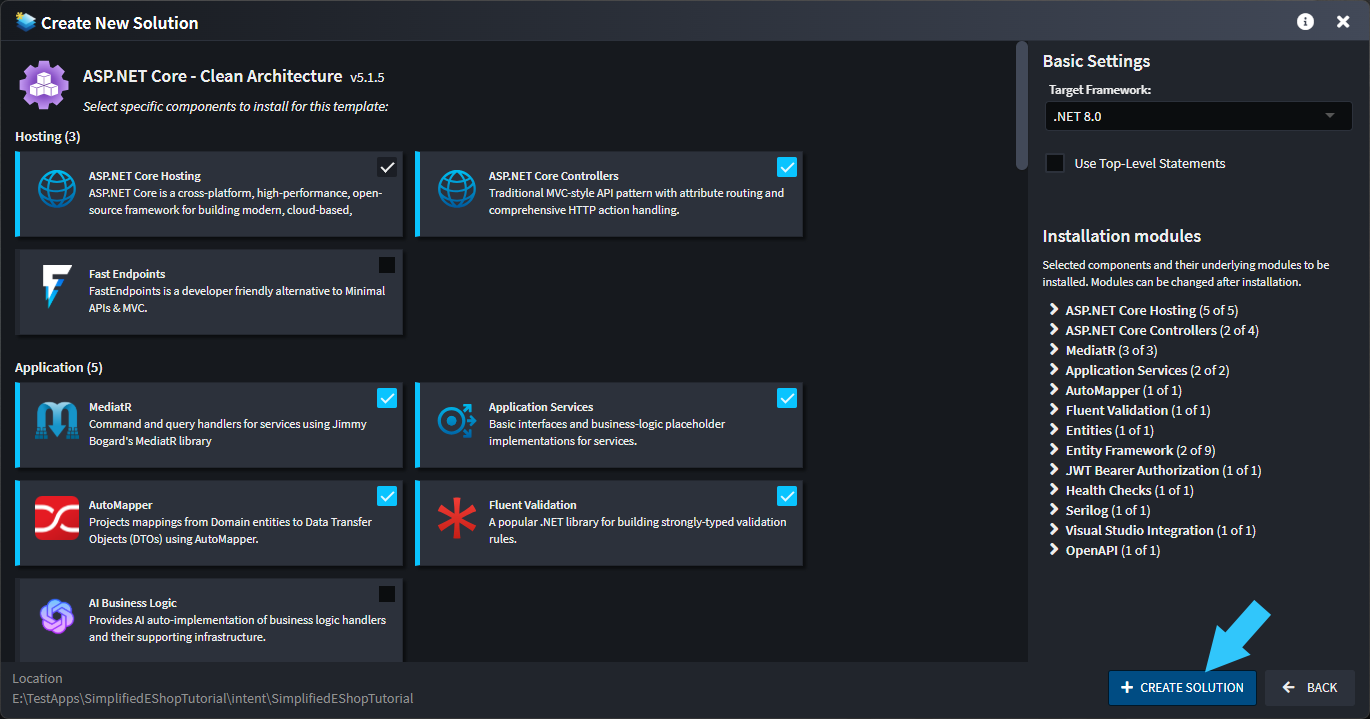Expand Visual Studio Integration node
Image resolution: width=1370 pixels, height=719 pixels.
point(1054,530)
